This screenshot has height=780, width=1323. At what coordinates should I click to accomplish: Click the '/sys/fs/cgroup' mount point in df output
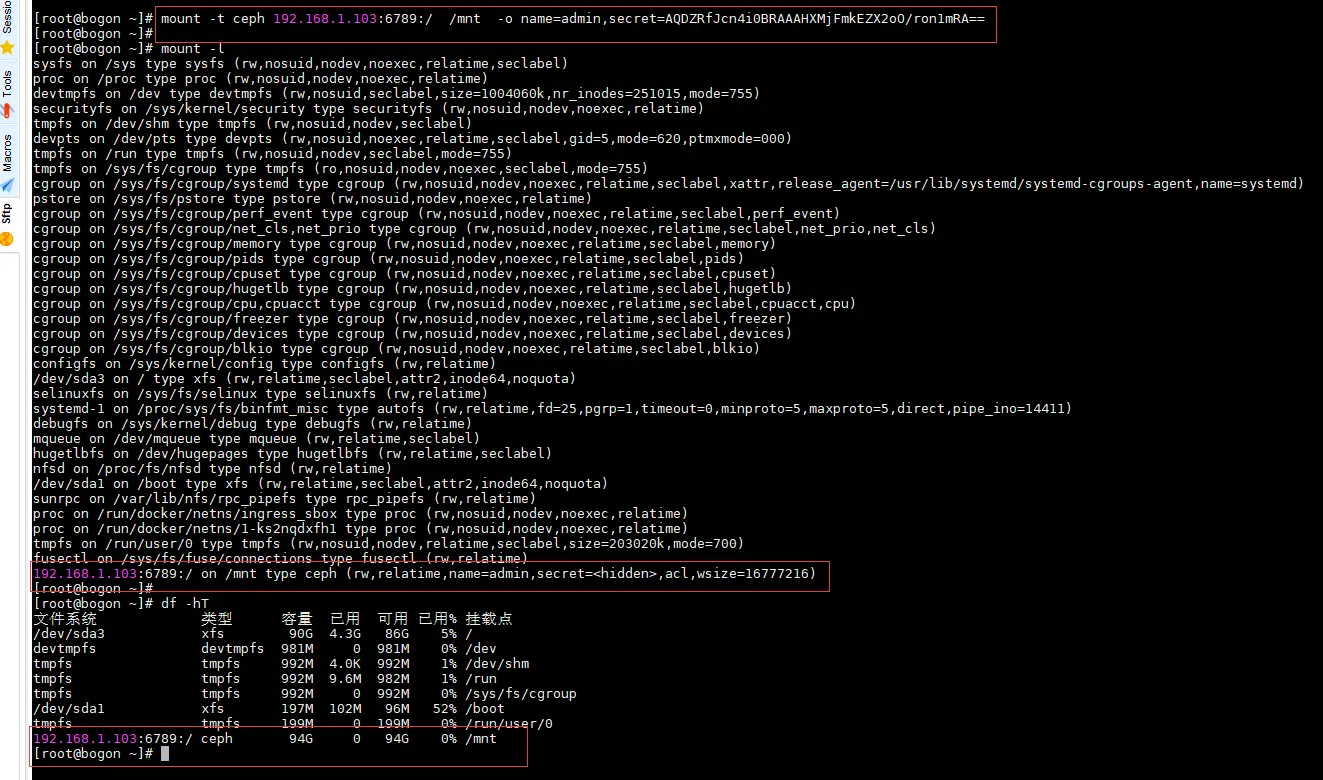[521, 694]
